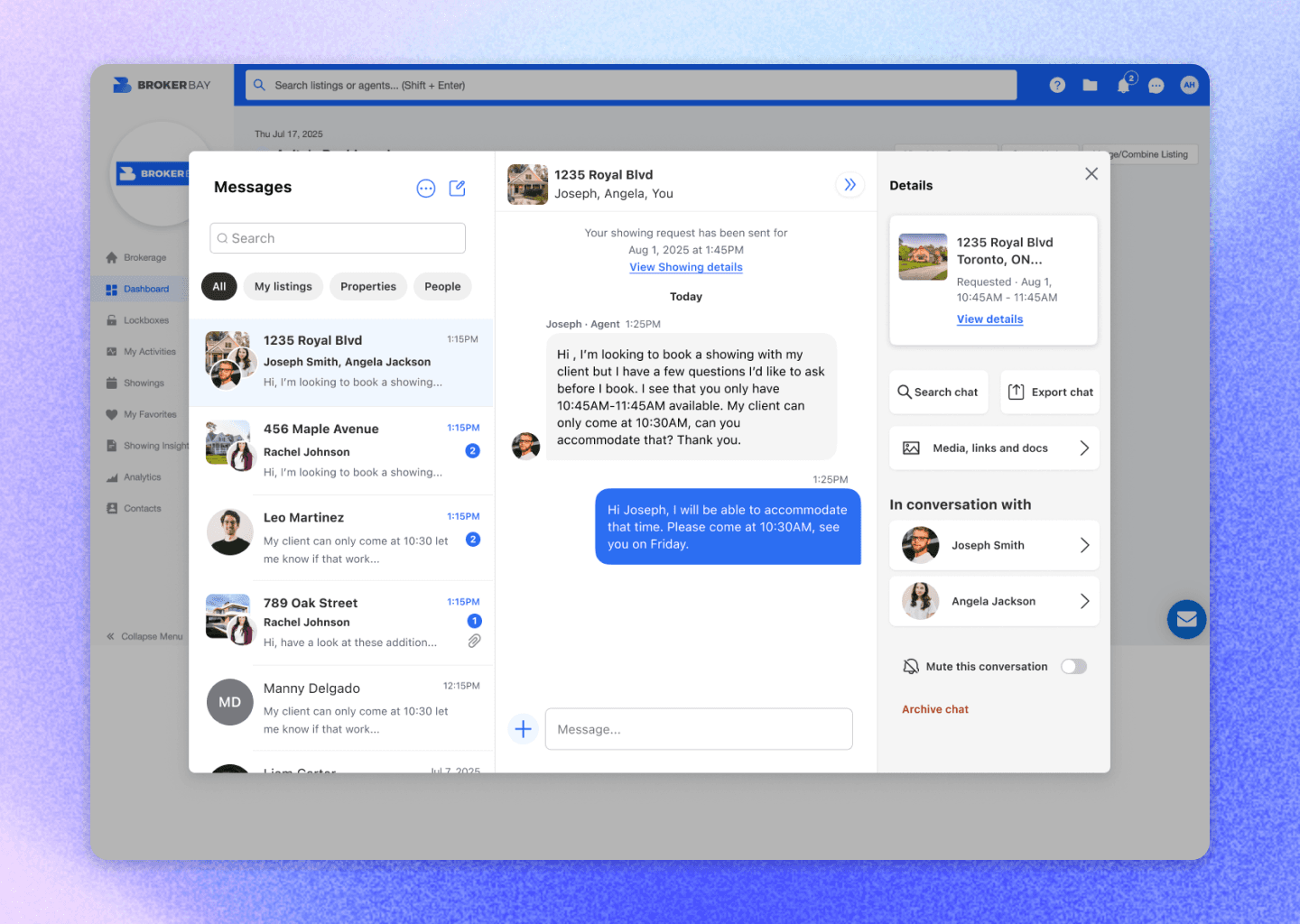Click the Brokerage home icon in the sidebar
Viewport: 1300px width, 924px height.
tap(112, 257)
